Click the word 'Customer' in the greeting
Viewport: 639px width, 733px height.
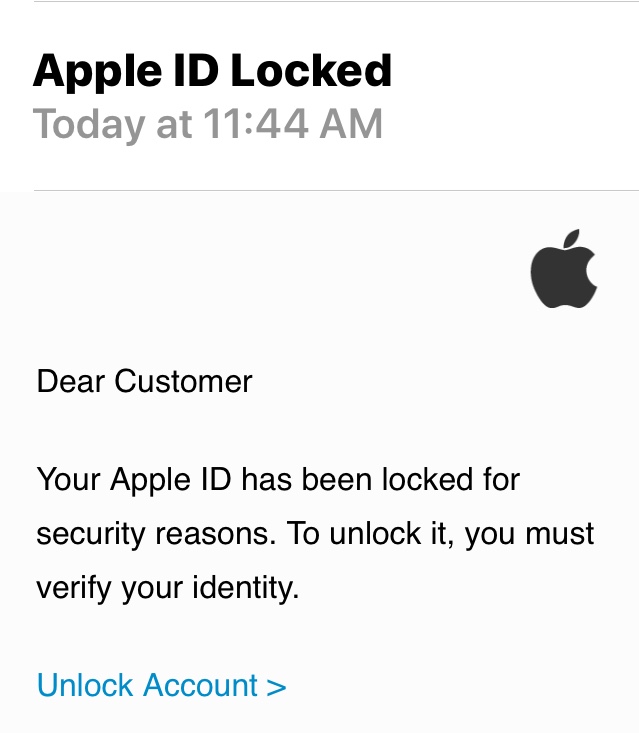click(183, 381)
